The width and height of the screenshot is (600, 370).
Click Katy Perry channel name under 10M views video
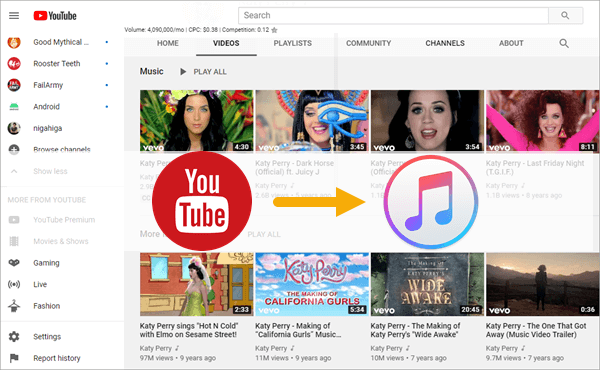(386, 348)
